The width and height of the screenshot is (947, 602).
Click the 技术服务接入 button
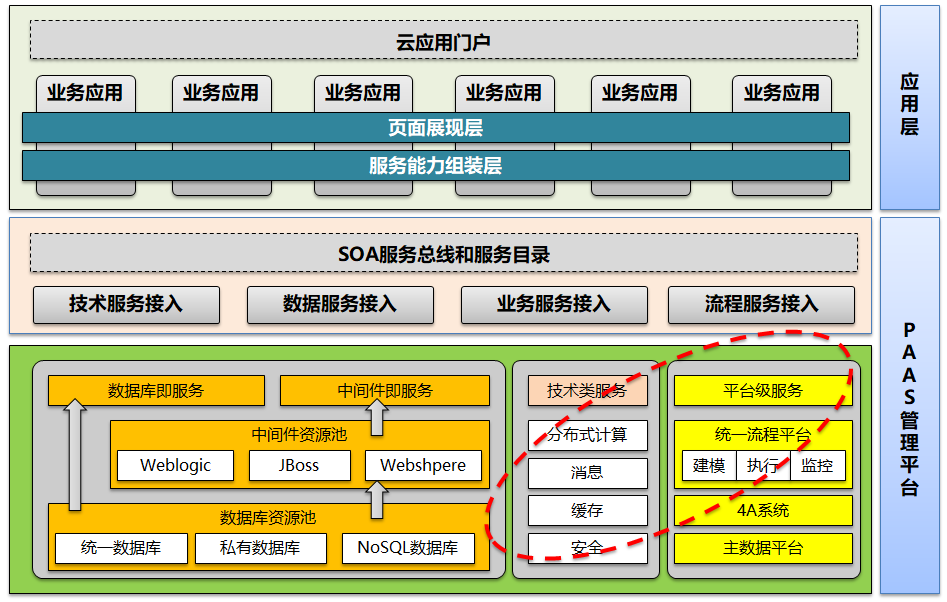[125, 305]
